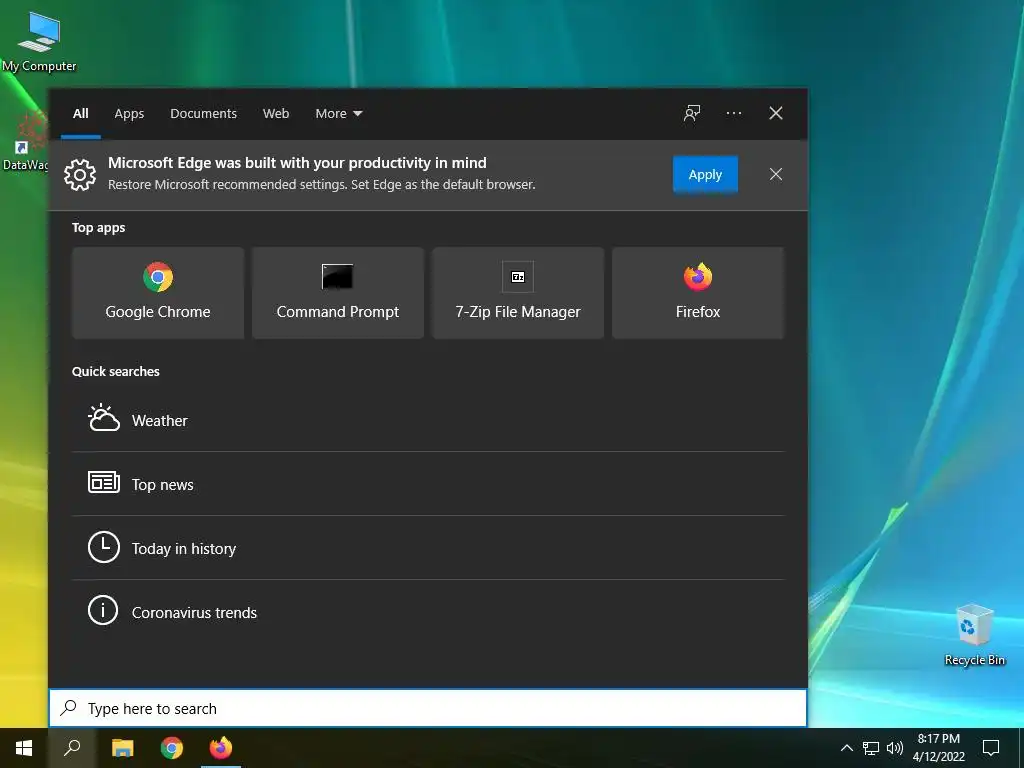Open 7-Zip File Manager tile

tap(518, 293)
